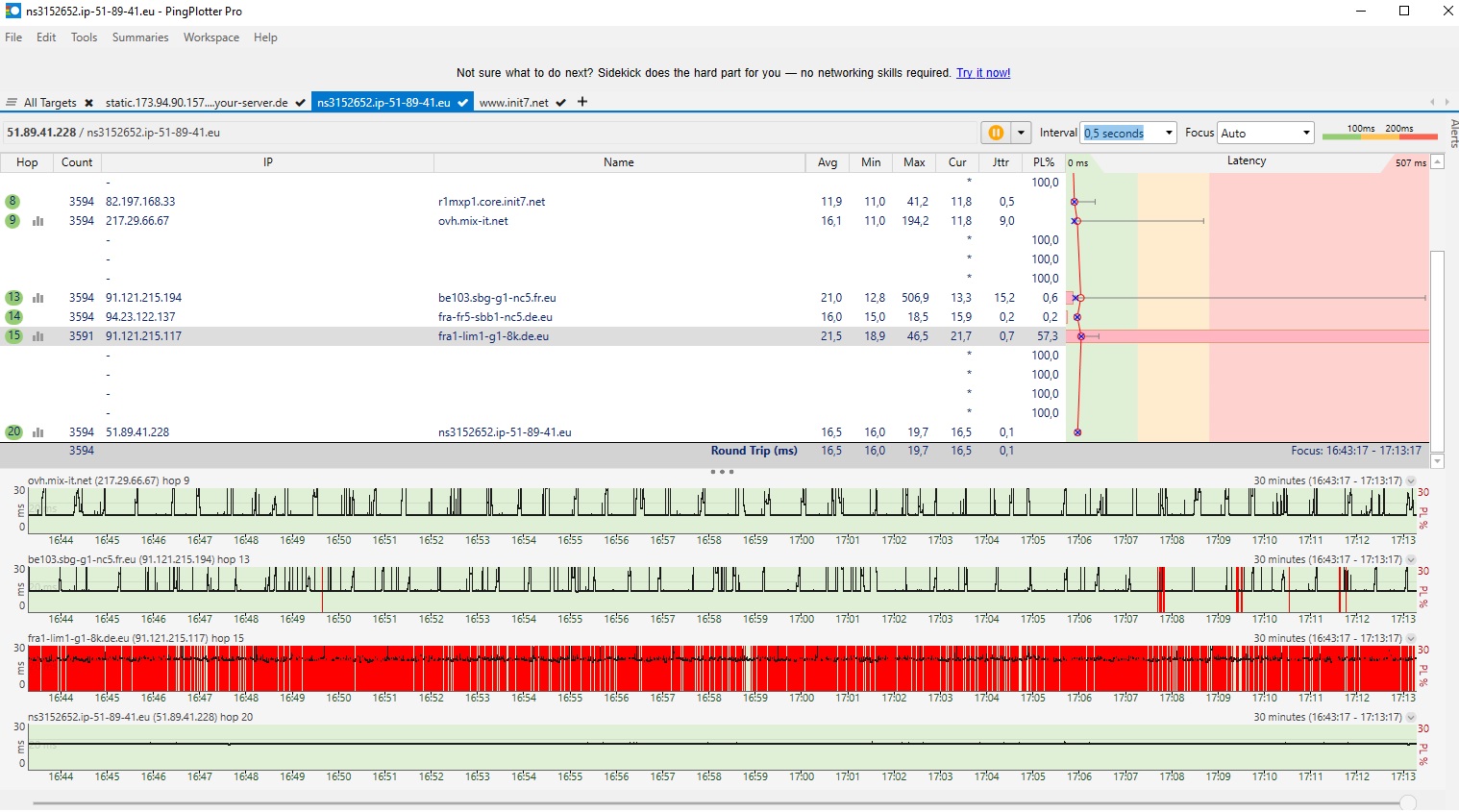The width and height of the screenshot is (1459, 812).
Task: Click the three-dot splitter handle above the graphs
Action: click(722, 472)
